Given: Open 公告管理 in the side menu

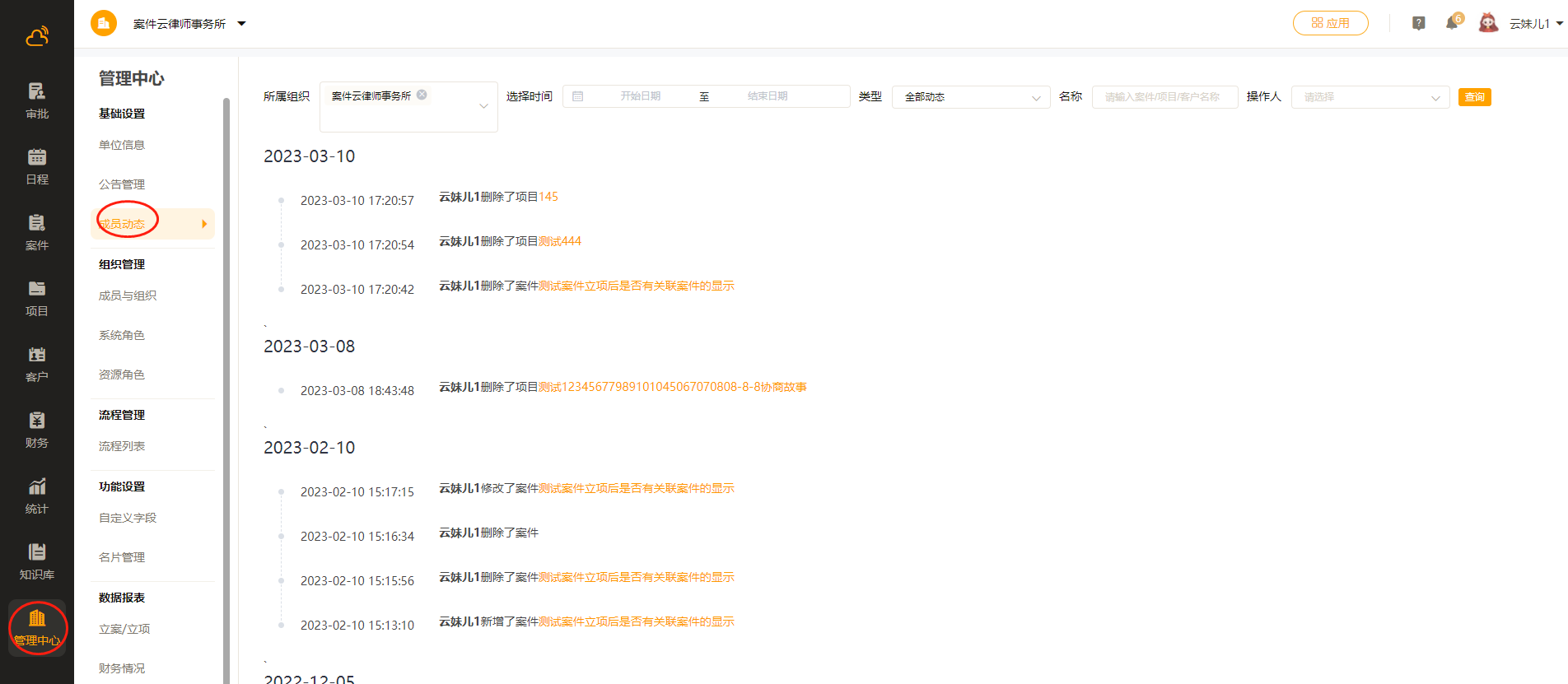Looking at the screenshot, I should click(122, 184).
